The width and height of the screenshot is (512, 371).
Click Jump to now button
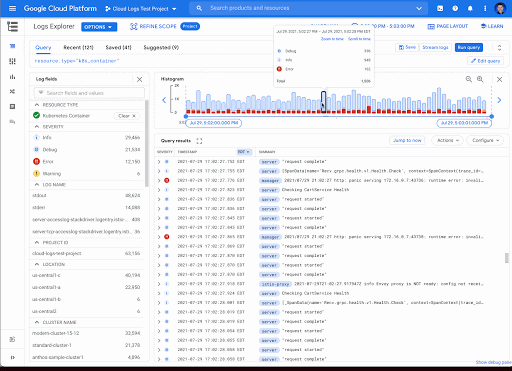pyautogui.click(x=407, y=140)
